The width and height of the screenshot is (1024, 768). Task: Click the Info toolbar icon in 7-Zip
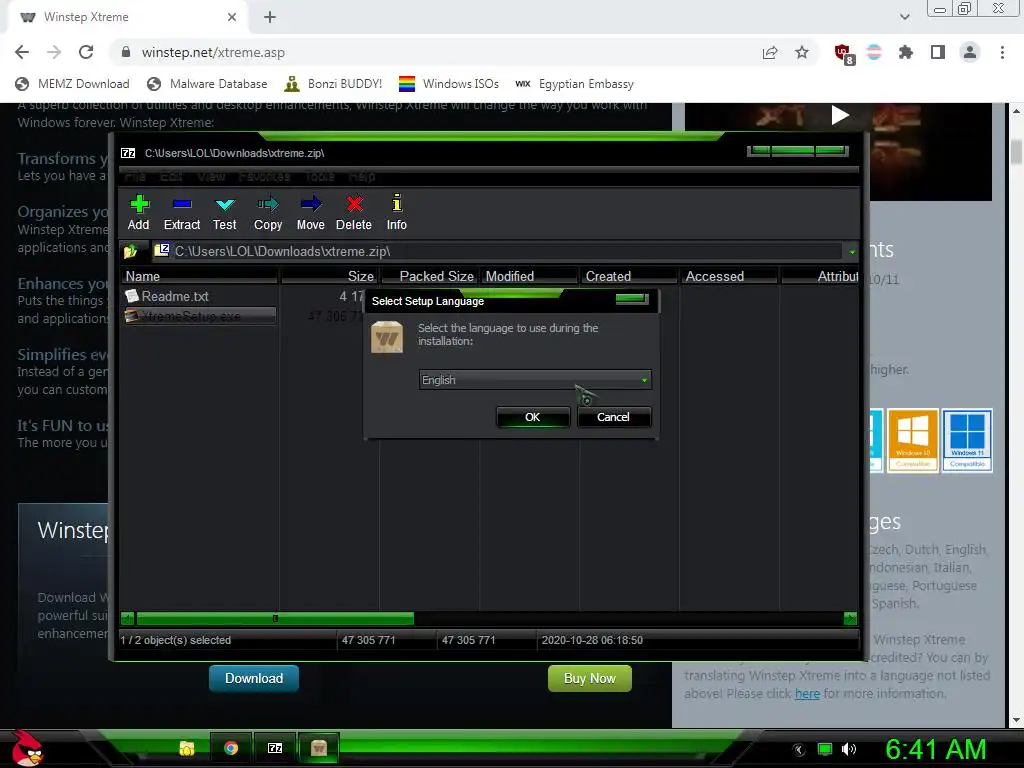(396, 203)
